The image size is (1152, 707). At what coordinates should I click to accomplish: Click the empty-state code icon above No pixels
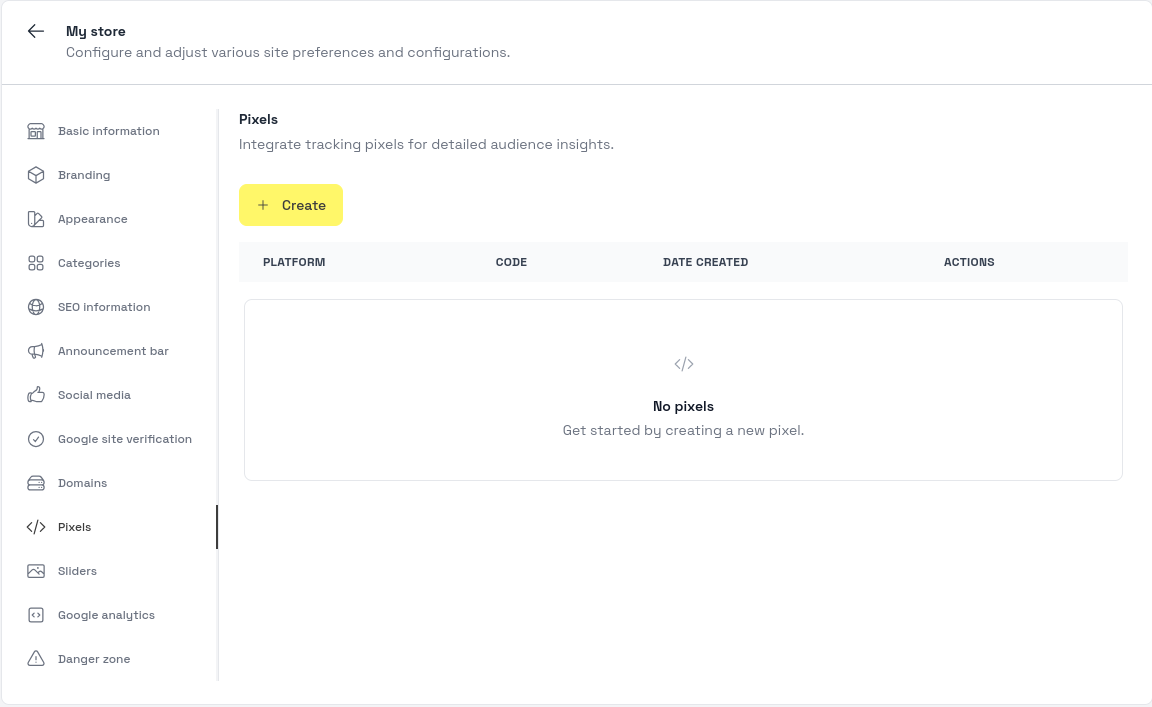pos(684,364)
